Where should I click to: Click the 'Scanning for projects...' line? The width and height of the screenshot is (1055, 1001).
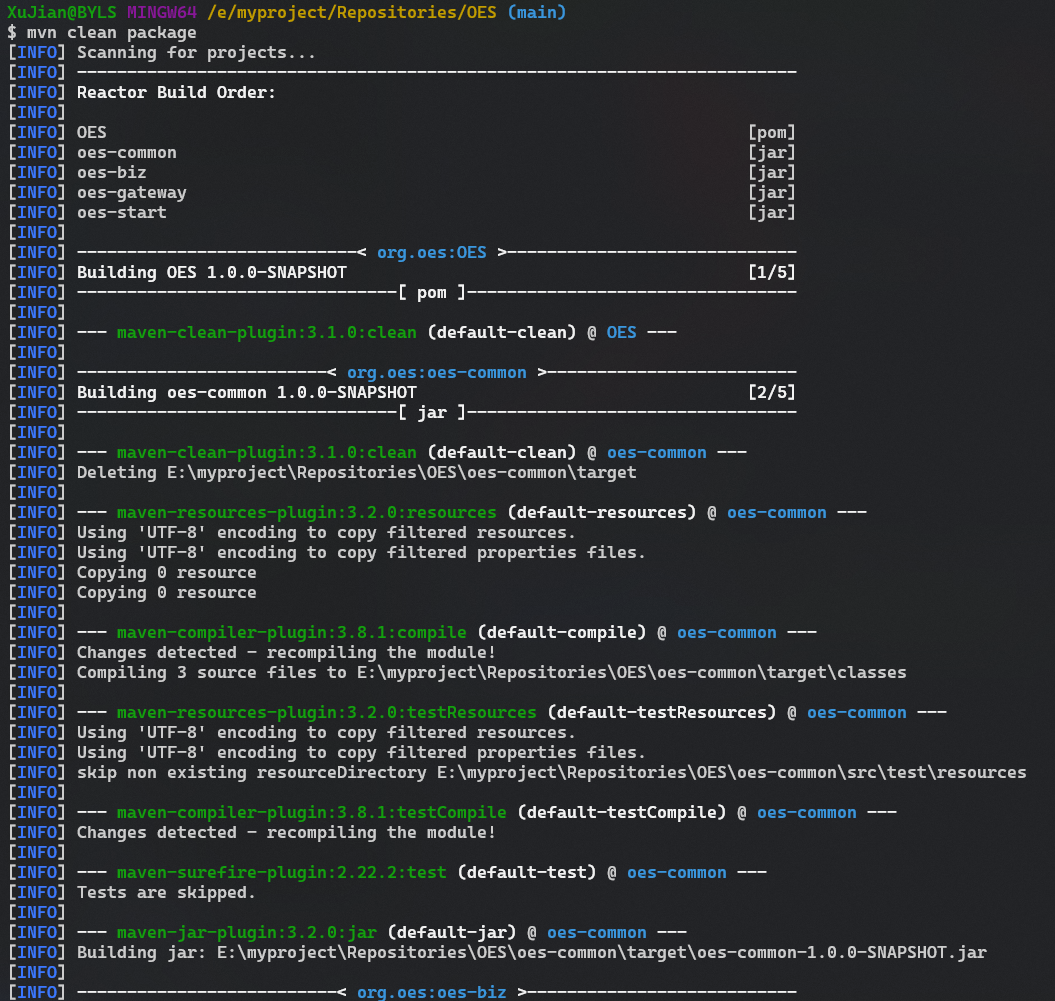(x=196, y=52)
